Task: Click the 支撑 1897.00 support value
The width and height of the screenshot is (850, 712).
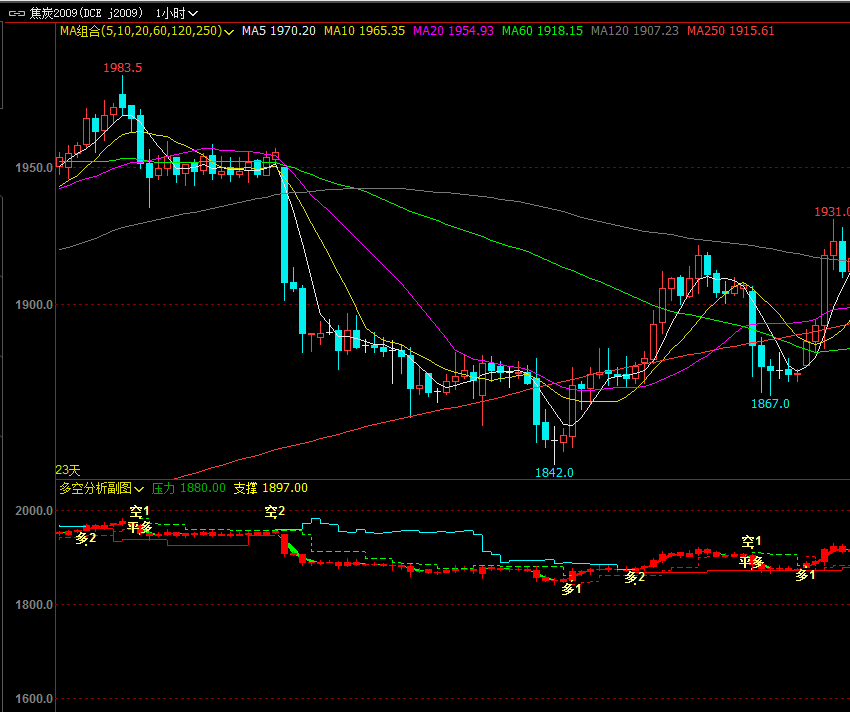Action: coord(271,488)
